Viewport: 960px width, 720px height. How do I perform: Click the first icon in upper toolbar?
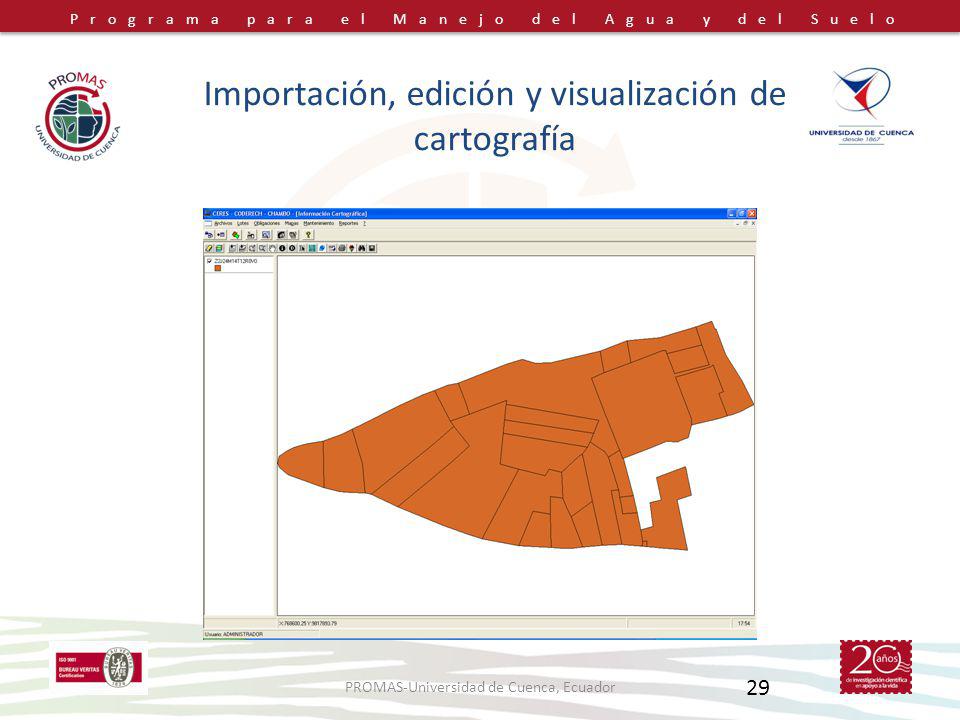click(209, 235)
